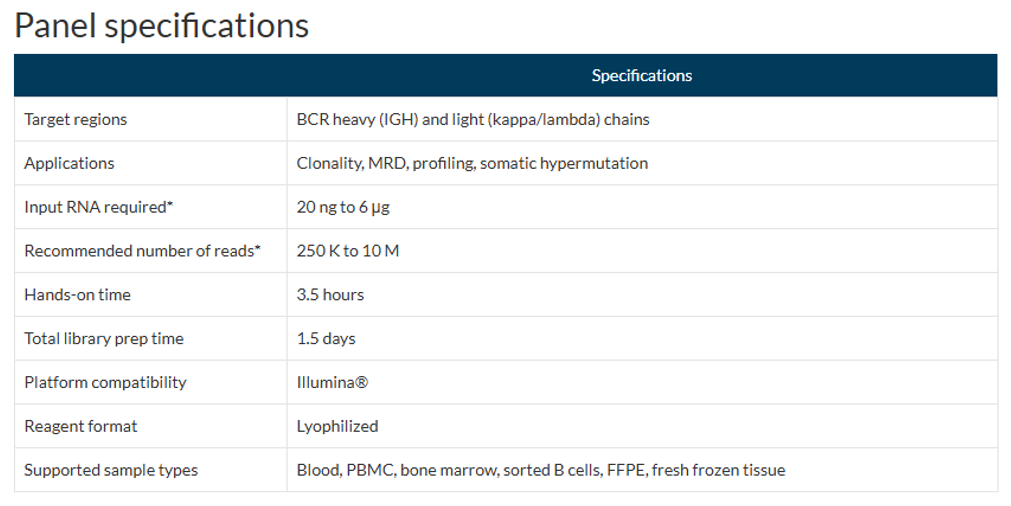
Task: Select Recommended number of reads label
Action: click(142, 251)
